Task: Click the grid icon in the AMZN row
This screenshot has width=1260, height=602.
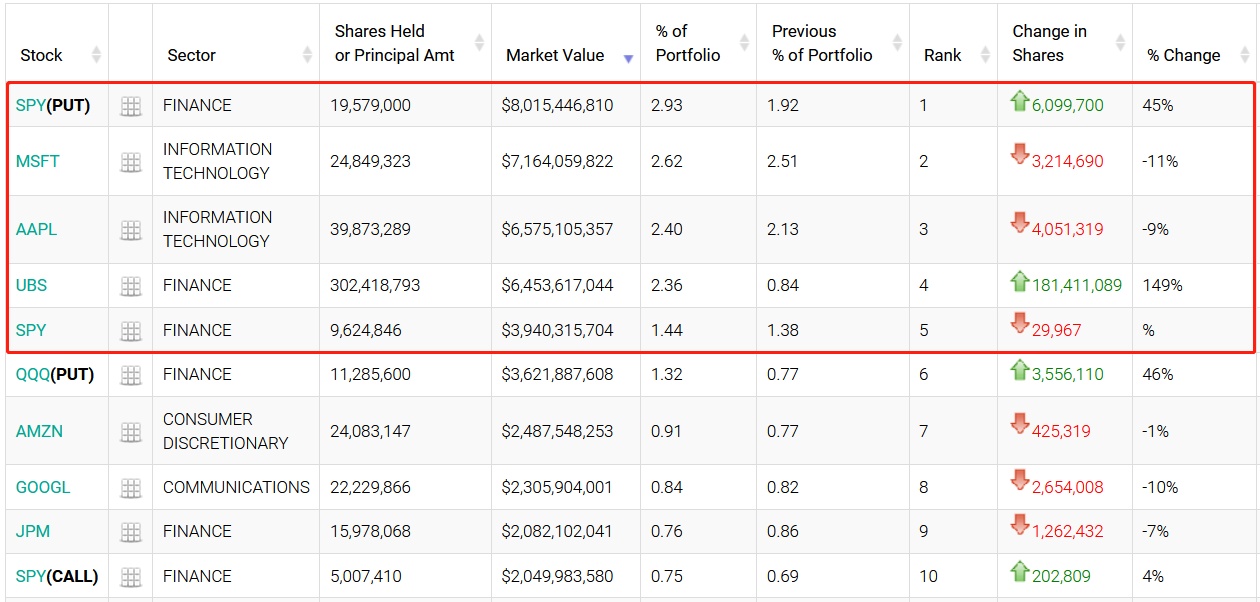Action: point(130,432)
